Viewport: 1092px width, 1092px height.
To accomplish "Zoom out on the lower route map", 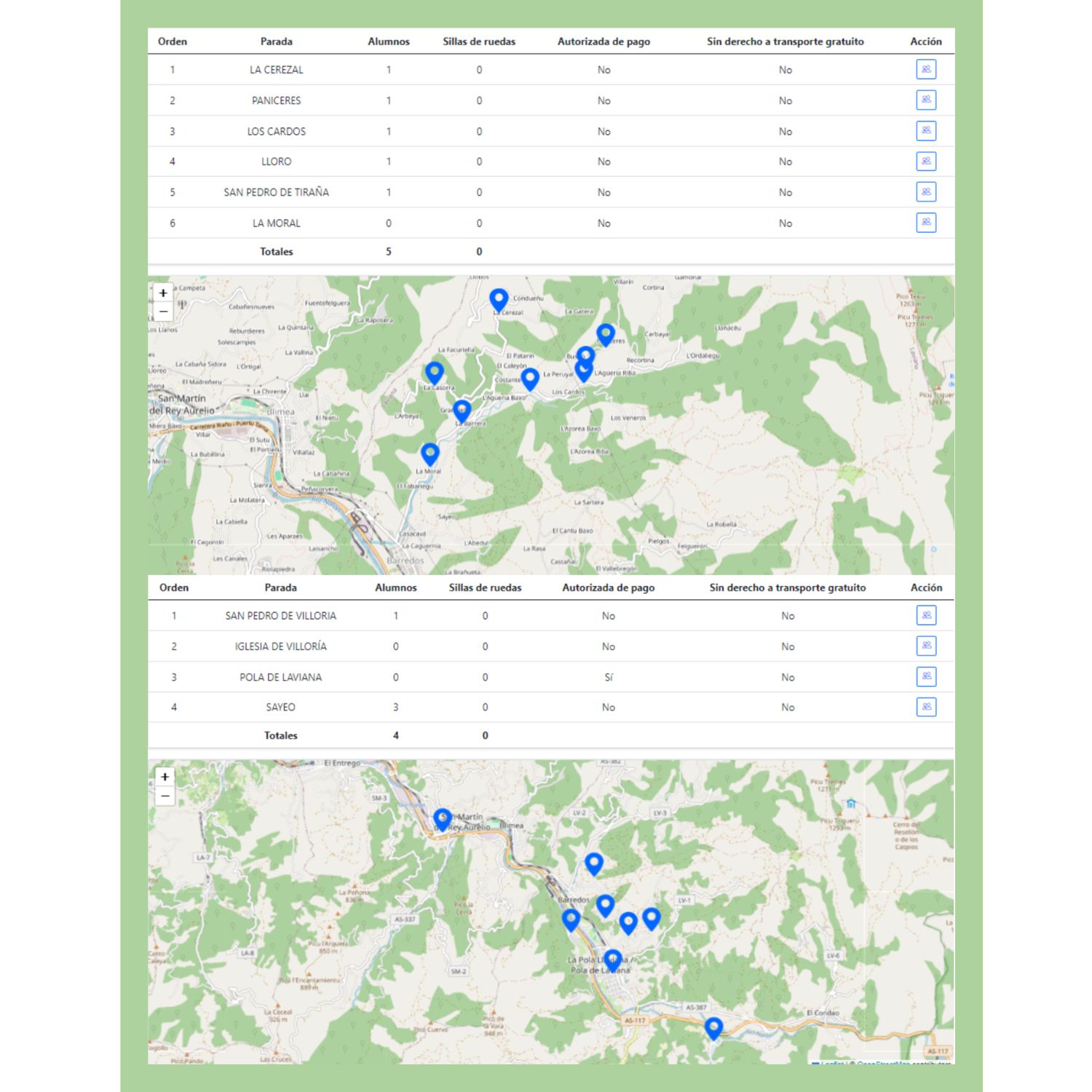I will coord(165,796).
